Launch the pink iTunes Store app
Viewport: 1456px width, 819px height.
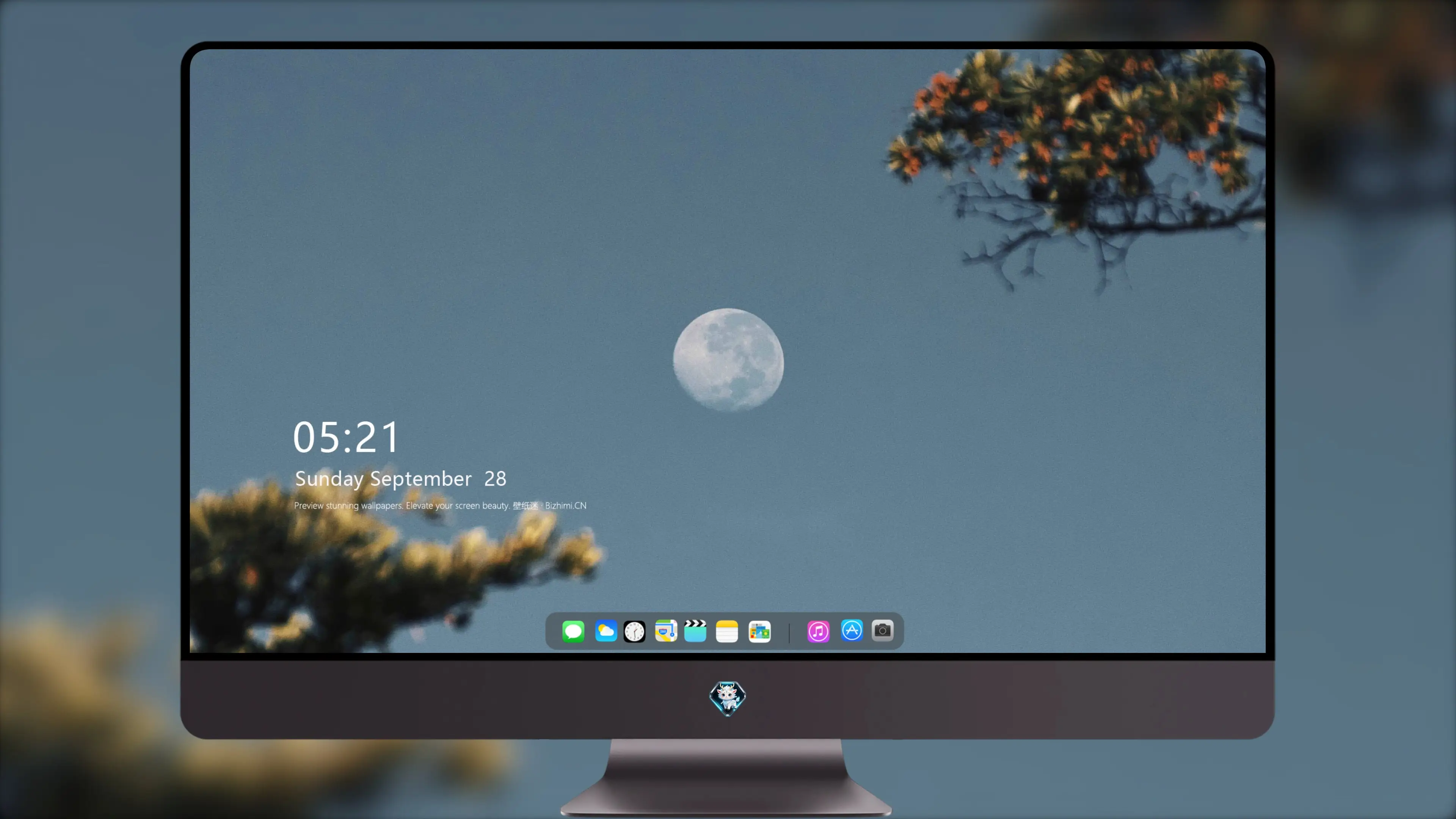click(x=819, y=631)
